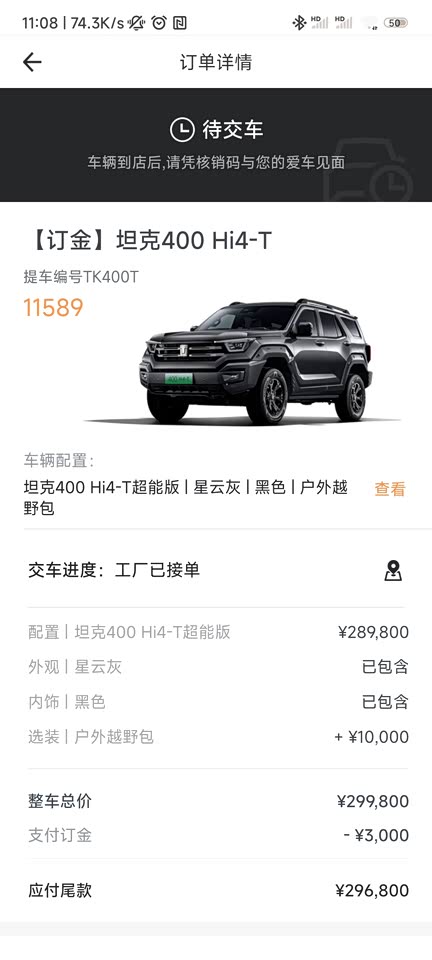The width and height of the screenshot is (432, 960).
Task: Open 查看 vehicle configuration link
Action: pos(390,489)
